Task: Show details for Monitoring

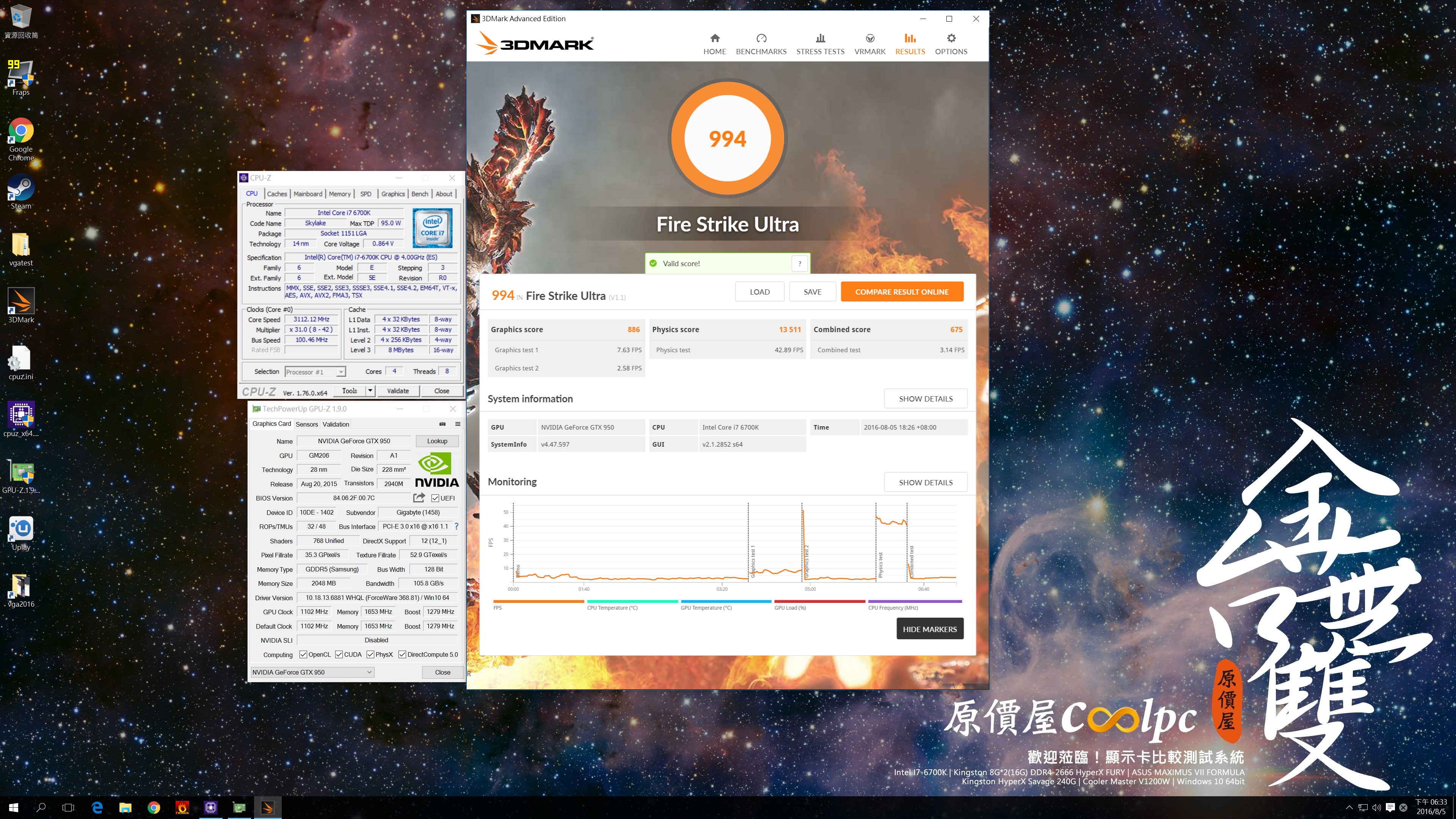Action: click(925, 482)
